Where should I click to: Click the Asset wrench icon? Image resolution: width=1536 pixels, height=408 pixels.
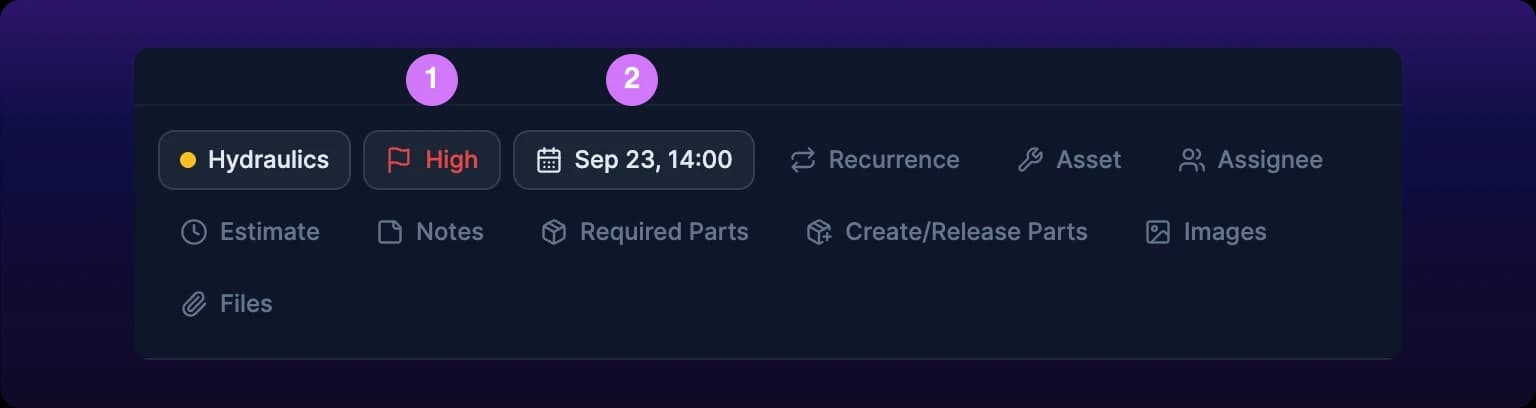[1030, 160]
